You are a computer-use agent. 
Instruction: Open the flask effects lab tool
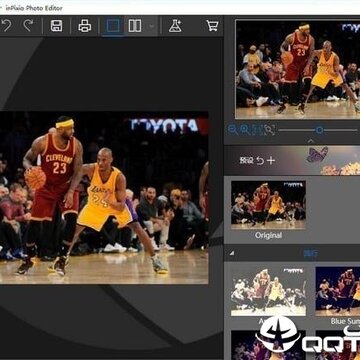click(175, 26)
